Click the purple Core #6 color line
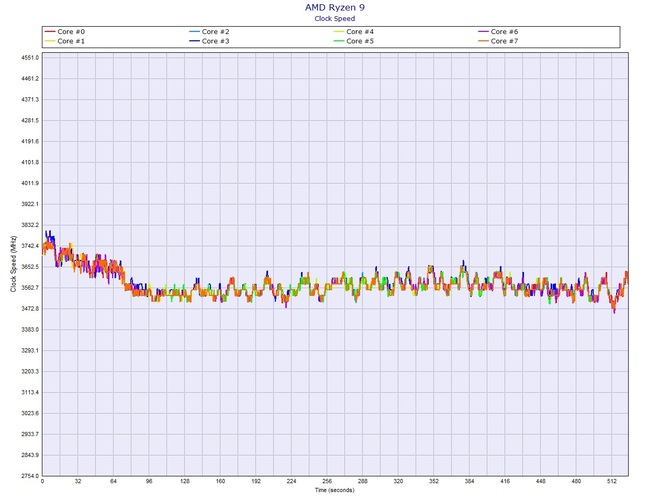The image size is (670, 502). tap(483, 32)
